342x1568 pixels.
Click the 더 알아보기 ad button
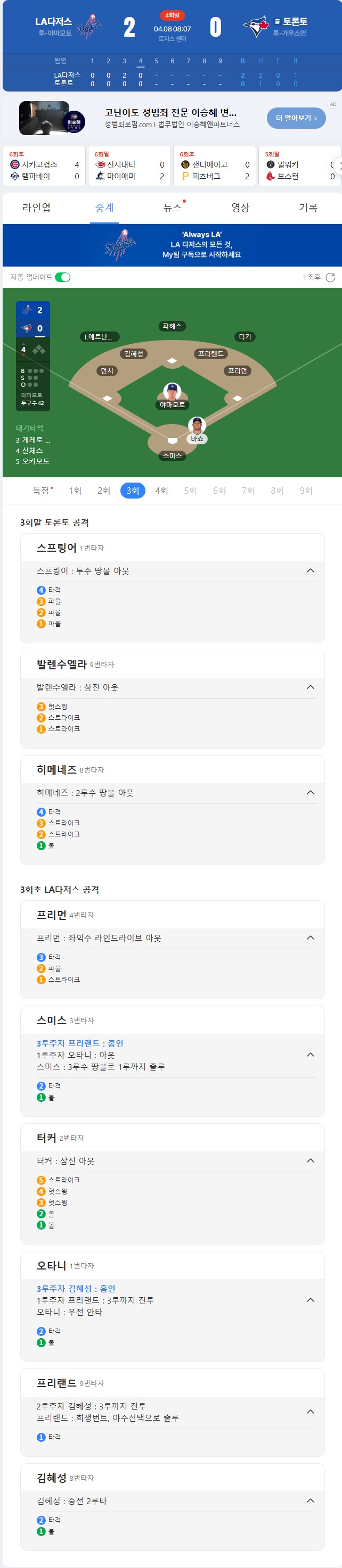tap(296, 118)
